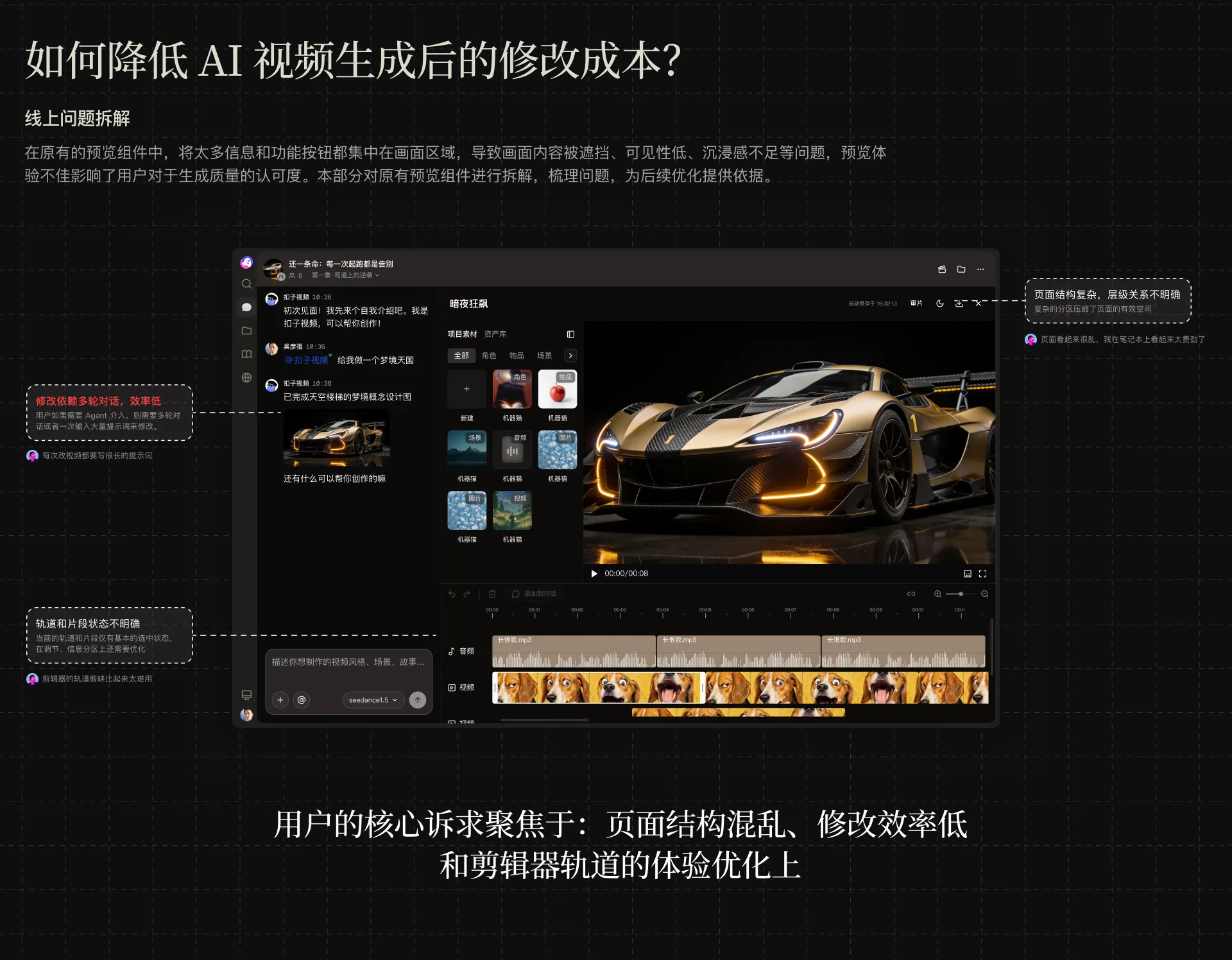Click the timeline zoom slider handle
Screen dimensions: 1232x960
tap(961, 594)
